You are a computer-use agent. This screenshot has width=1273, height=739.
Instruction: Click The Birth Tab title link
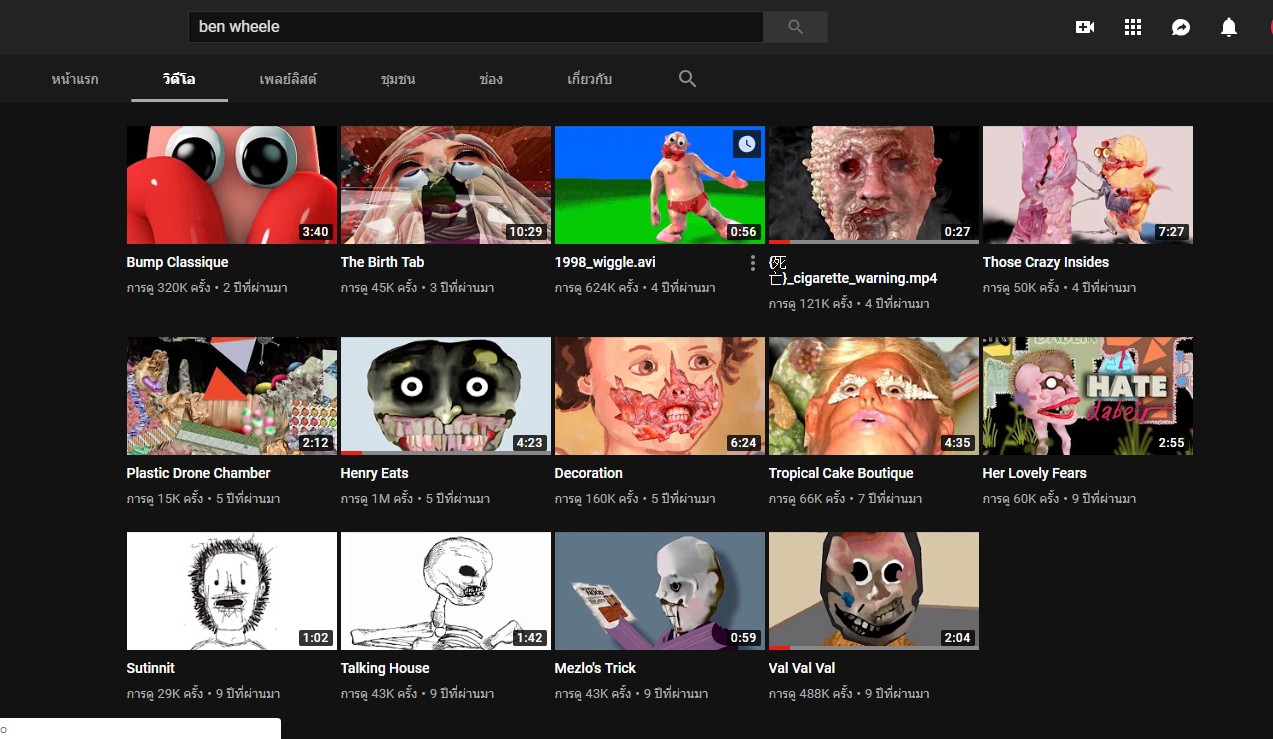(x=382, y=262)
